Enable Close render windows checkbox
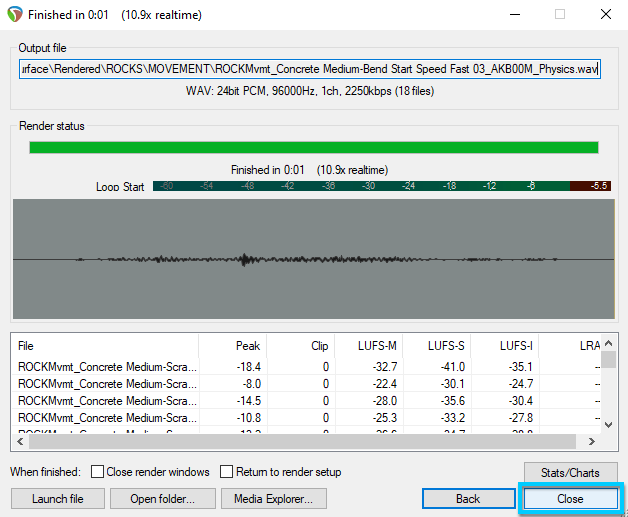This screenshot has height=517, width=628. (98, 472)
